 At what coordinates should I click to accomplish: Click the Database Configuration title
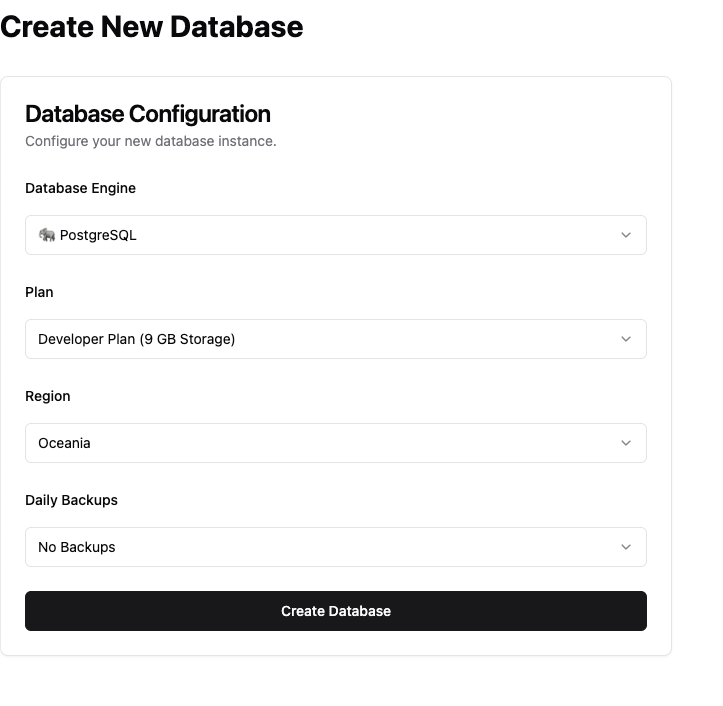point(148,114)
